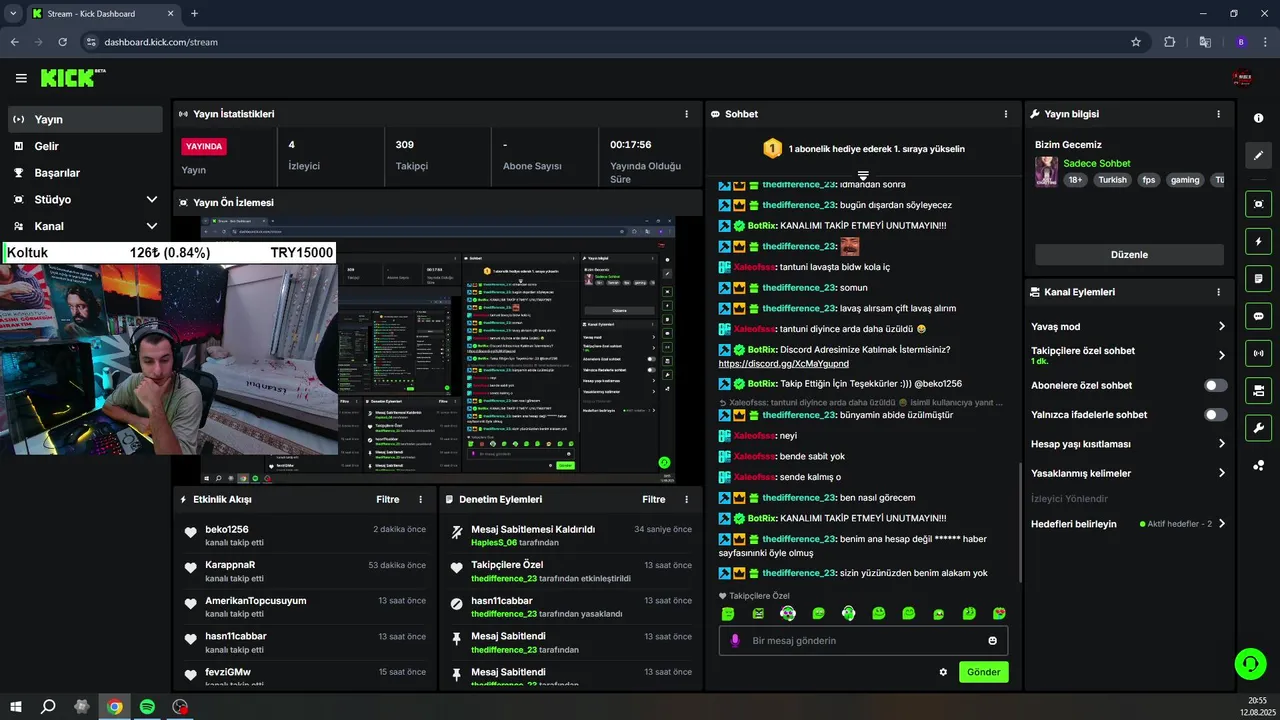Image resolution: width=1280 pixels, height=720 pixels.
Task: Open the note page sidebar icon
Action: (x=1258, y=278)
